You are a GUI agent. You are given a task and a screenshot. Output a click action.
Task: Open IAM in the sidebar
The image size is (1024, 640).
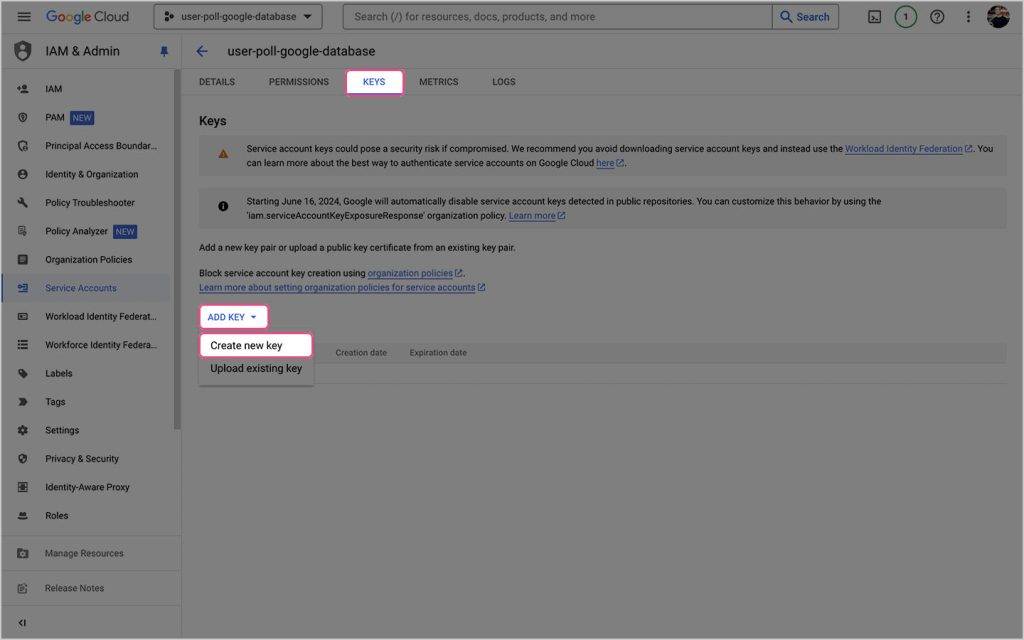click(x=54, y=89)
